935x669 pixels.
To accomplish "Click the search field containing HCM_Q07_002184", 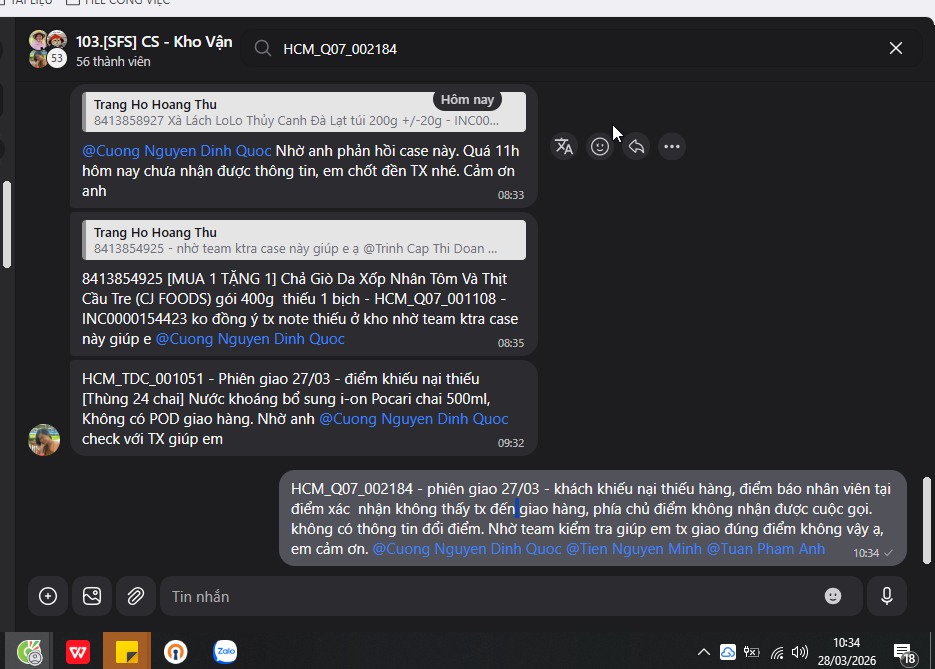I will (x=581, y=49).
